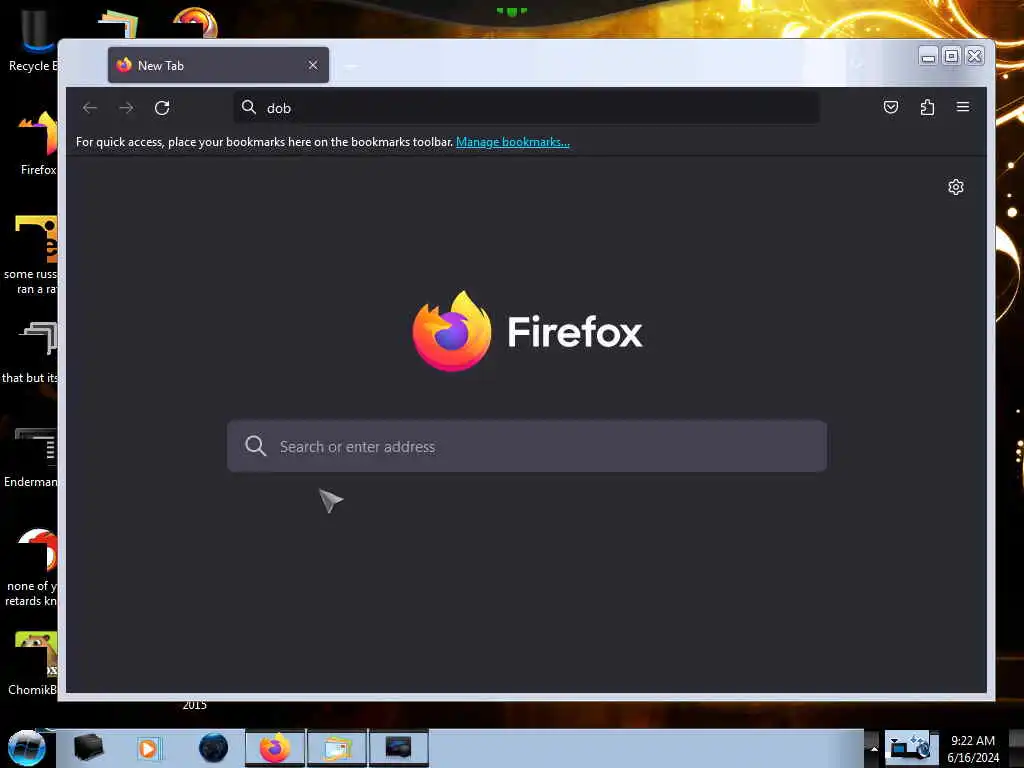Click the search icon in the address bar
This screenshot has width=1024, height=768.
pyautogui.click(x=249, y=107)
